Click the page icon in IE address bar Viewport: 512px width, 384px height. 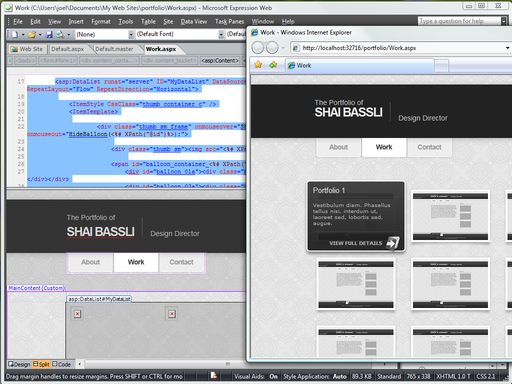tap(295, 48)
